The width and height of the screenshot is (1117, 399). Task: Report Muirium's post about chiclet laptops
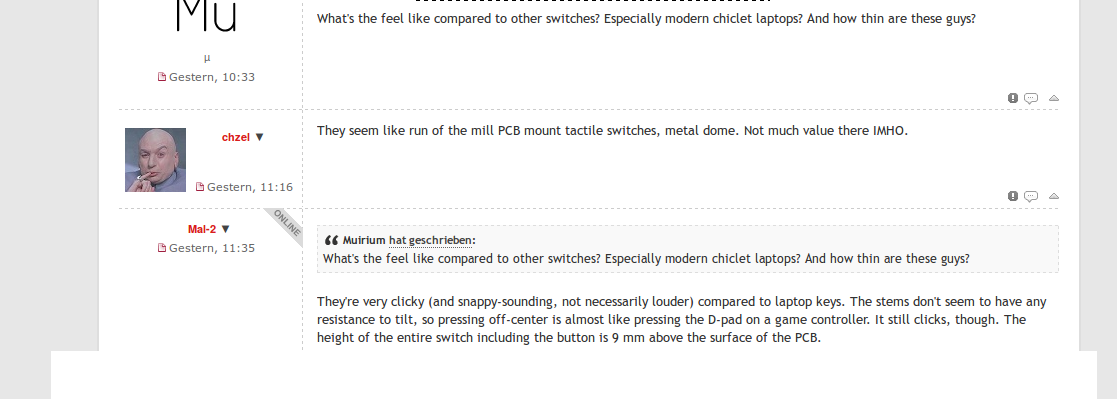(1012, 98)
